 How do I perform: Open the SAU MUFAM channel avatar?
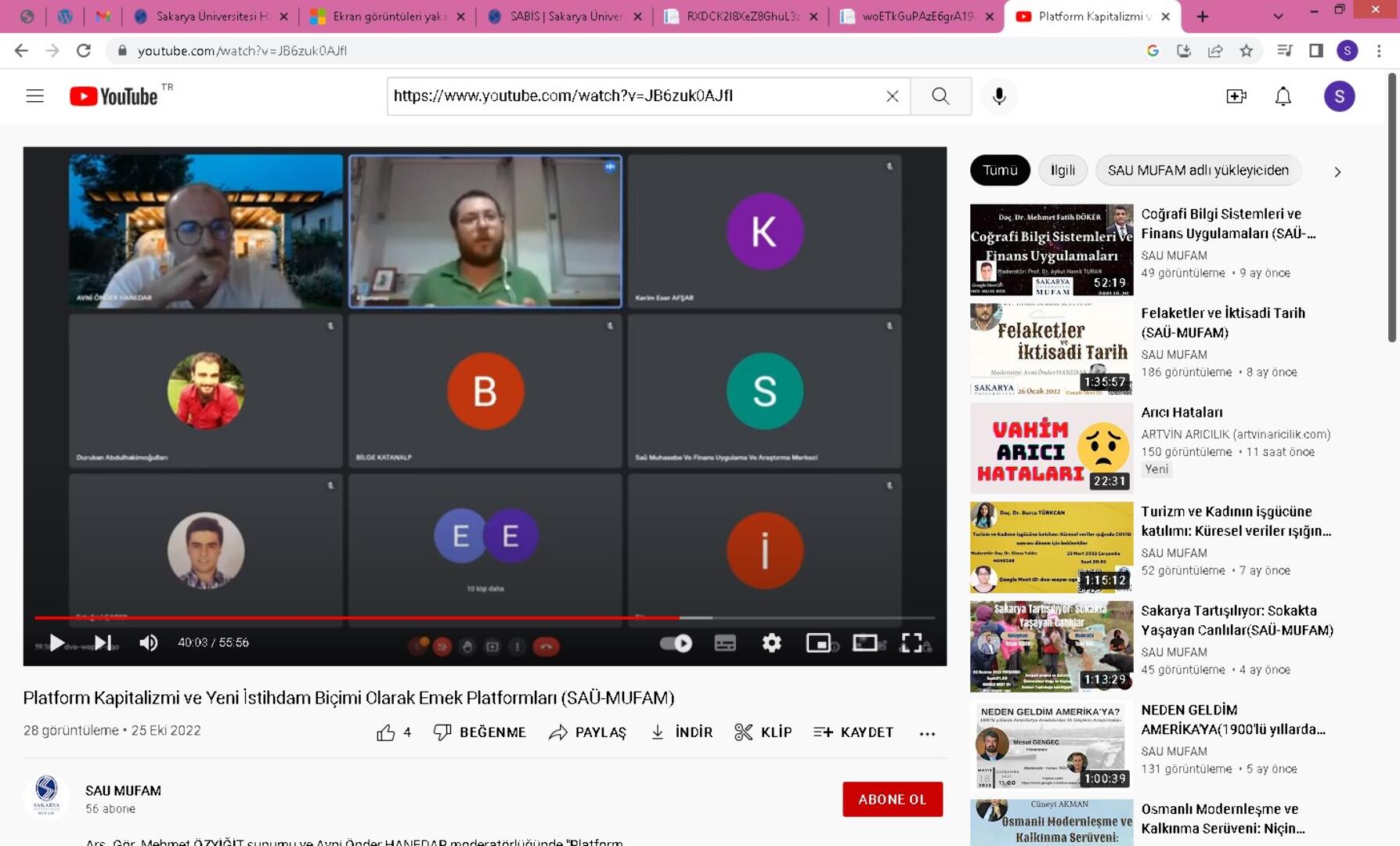pos(46,796)
